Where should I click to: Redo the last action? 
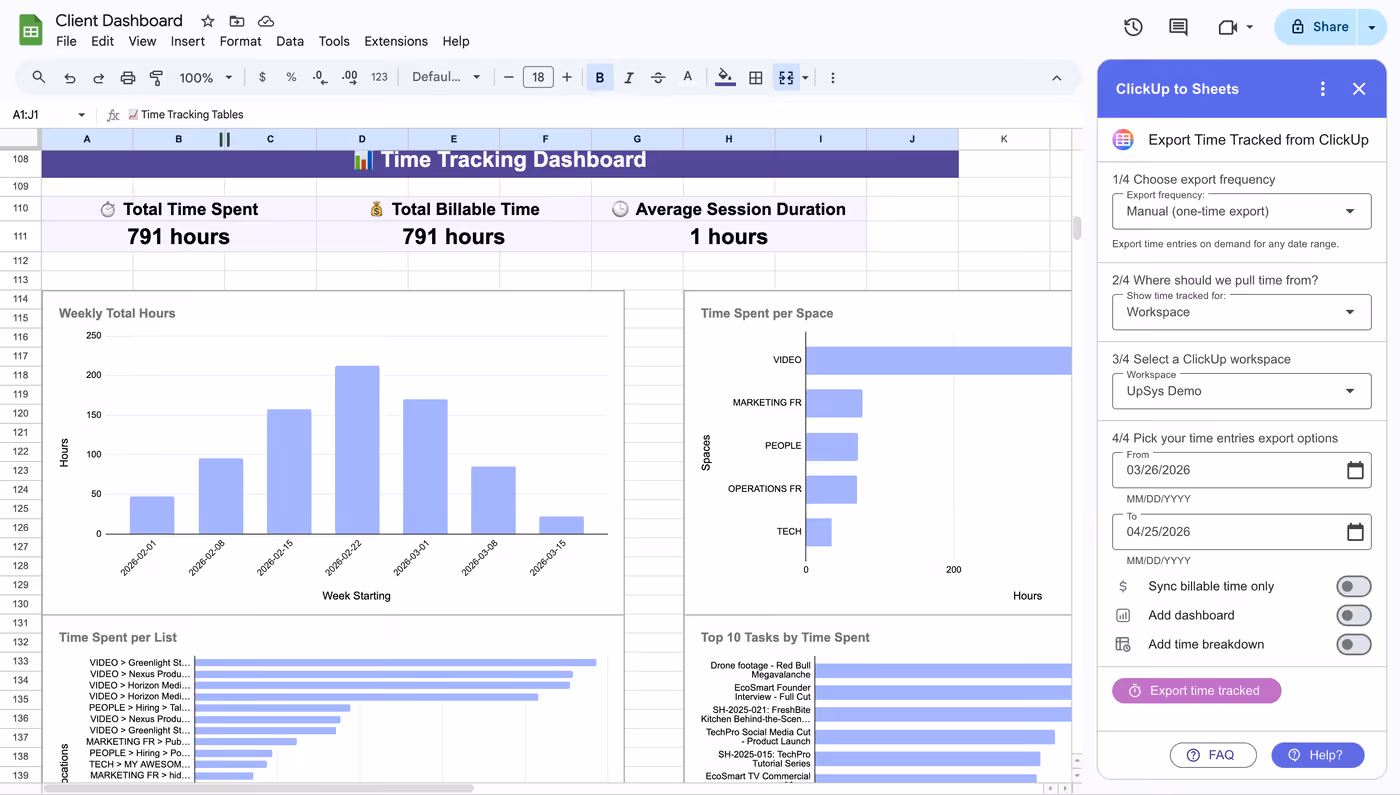(x=99, y=77)
